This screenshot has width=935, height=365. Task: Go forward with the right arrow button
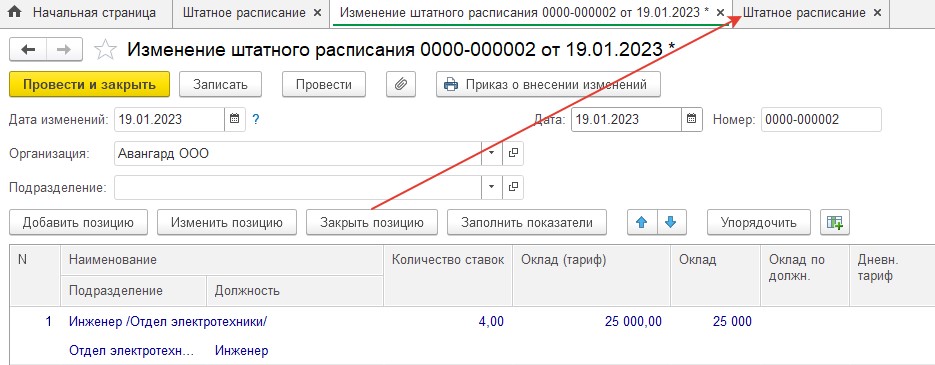pos(64,50)
